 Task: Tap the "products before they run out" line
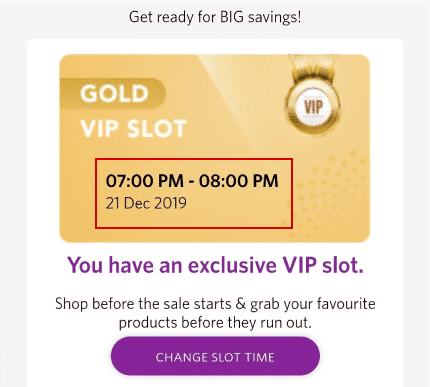pos(215,323)
